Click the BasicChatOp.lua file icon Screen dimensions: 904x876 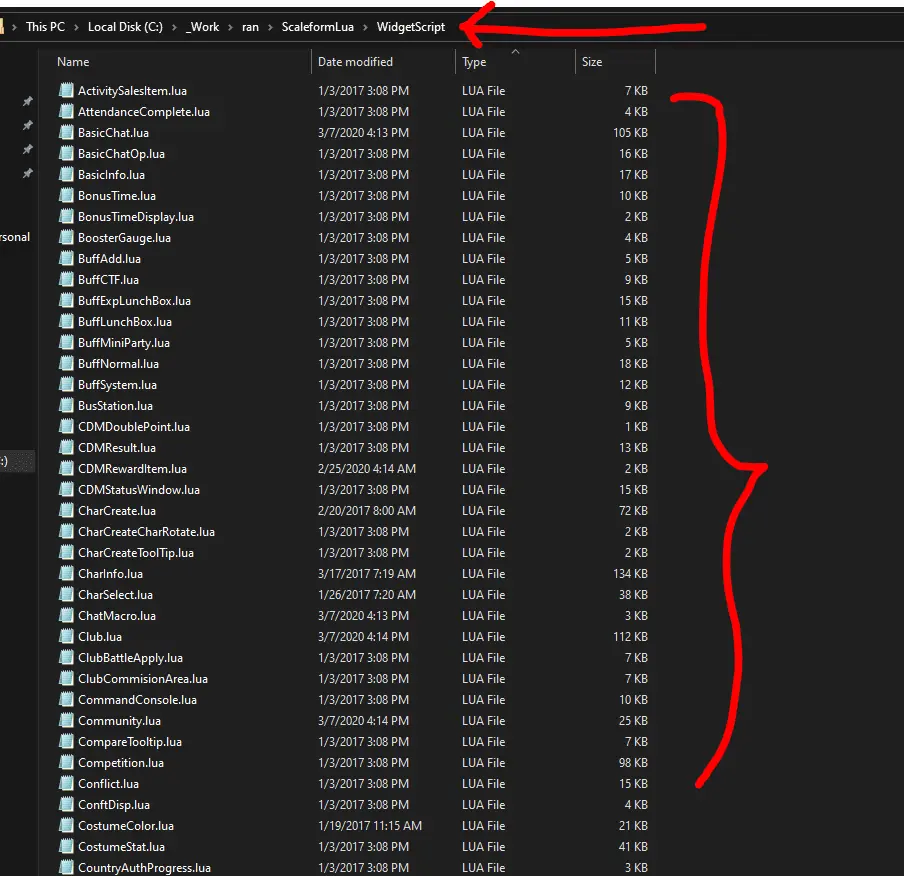click(x=67, y=153)
